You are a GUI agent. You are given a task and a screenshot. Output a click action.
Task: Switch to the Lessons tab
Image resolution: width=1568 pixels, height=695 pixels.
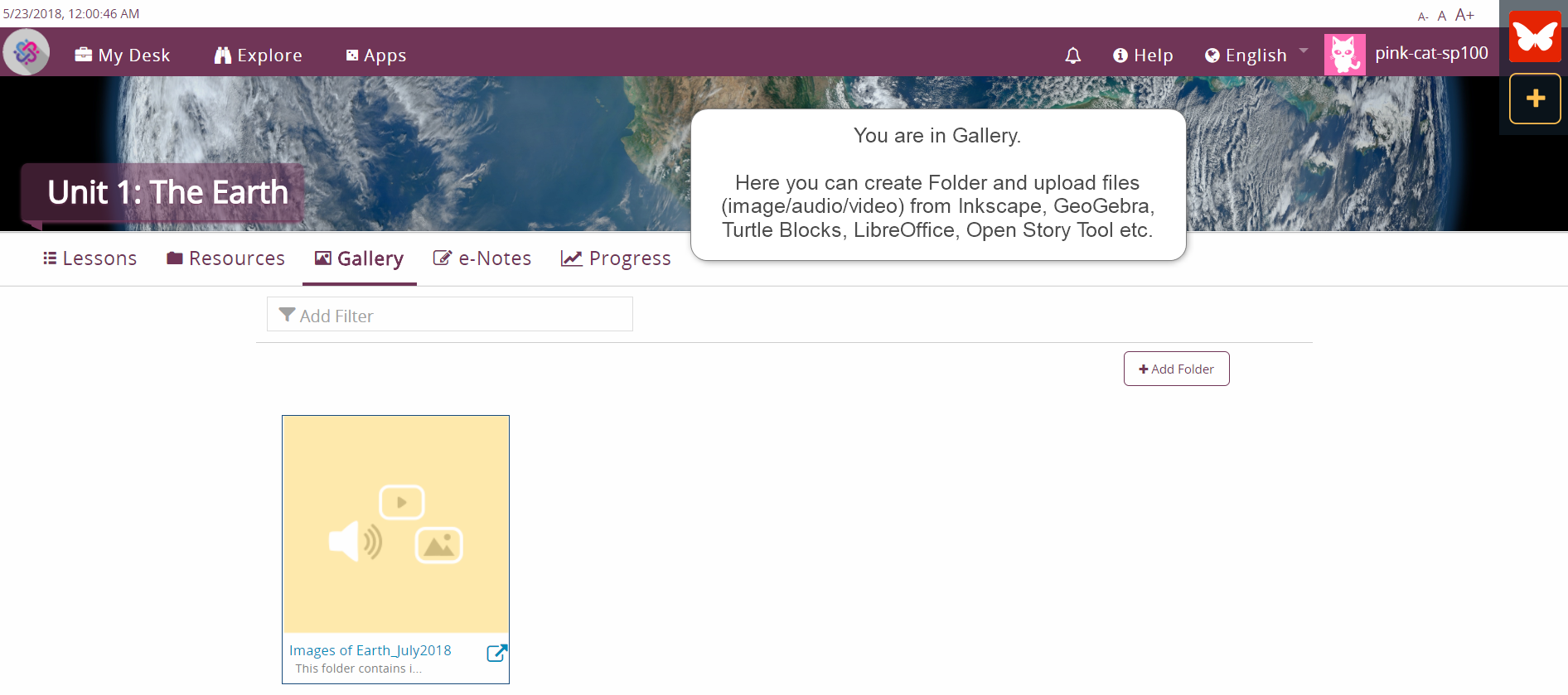point(90,258)
